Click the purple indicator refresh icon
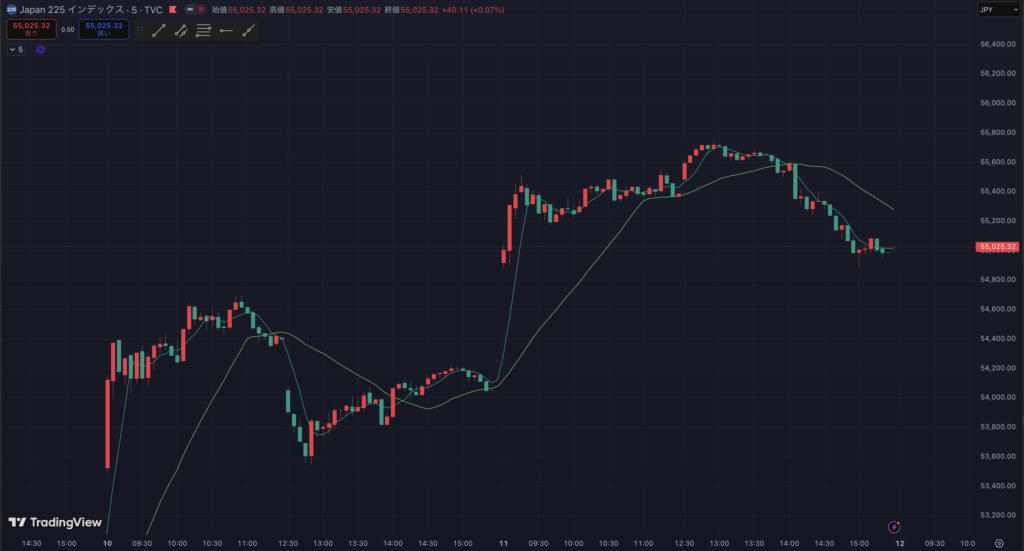 41,49
